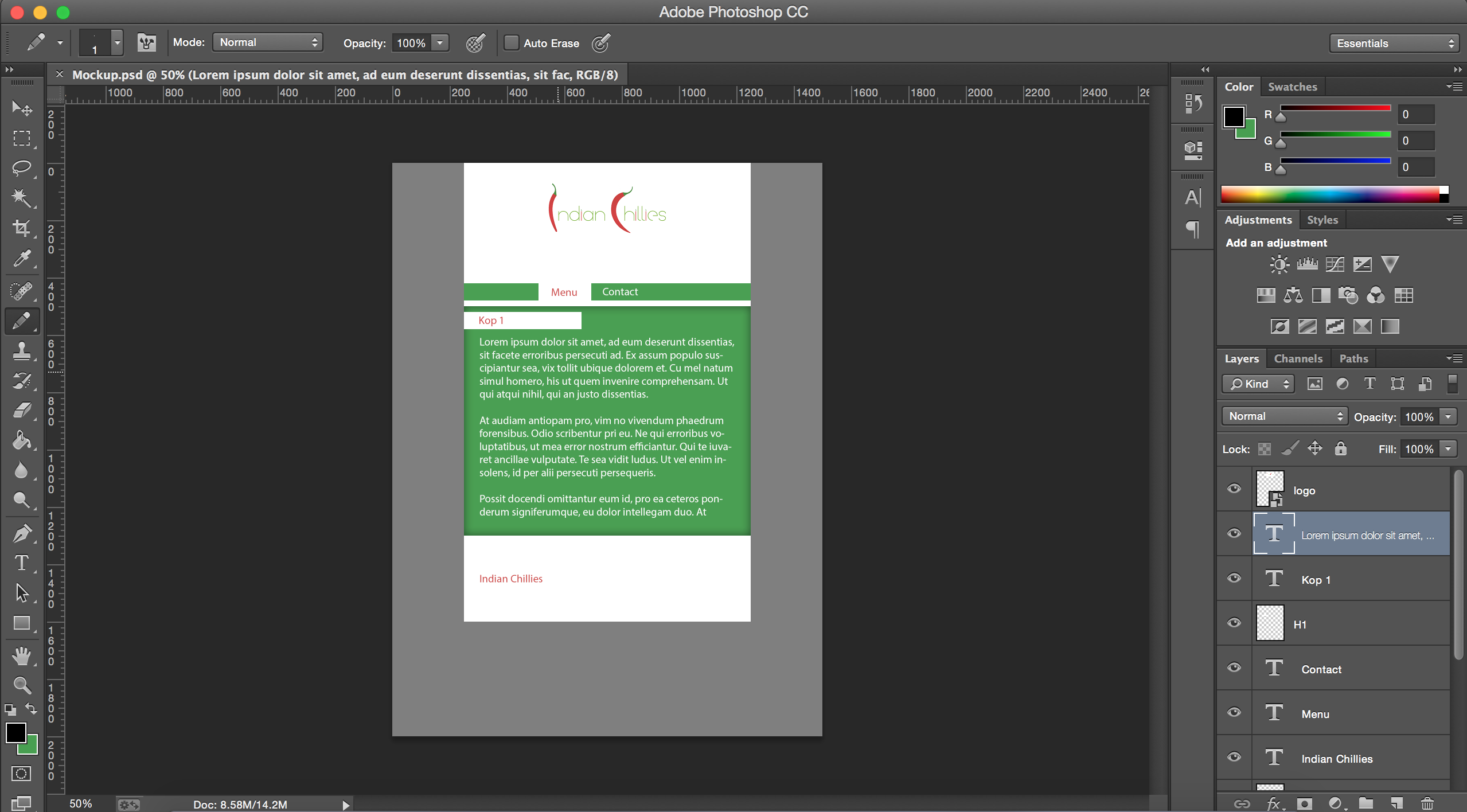Select the Magic Wand tool
This screenshot has height=812, width=1467.
pyautogui.click(x=22, y=198)
